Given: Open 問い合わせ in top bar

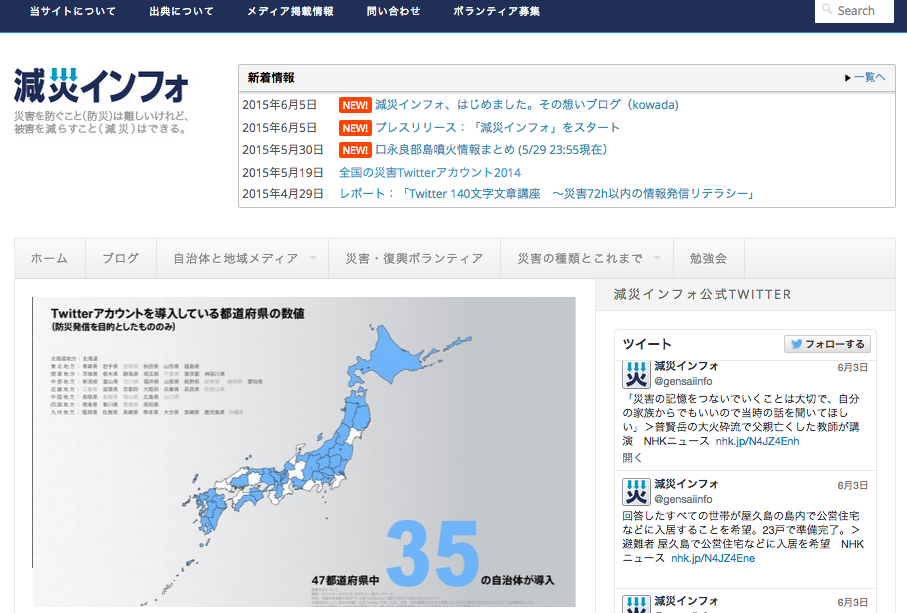Looking at the screenshot, I should [393, 11].
